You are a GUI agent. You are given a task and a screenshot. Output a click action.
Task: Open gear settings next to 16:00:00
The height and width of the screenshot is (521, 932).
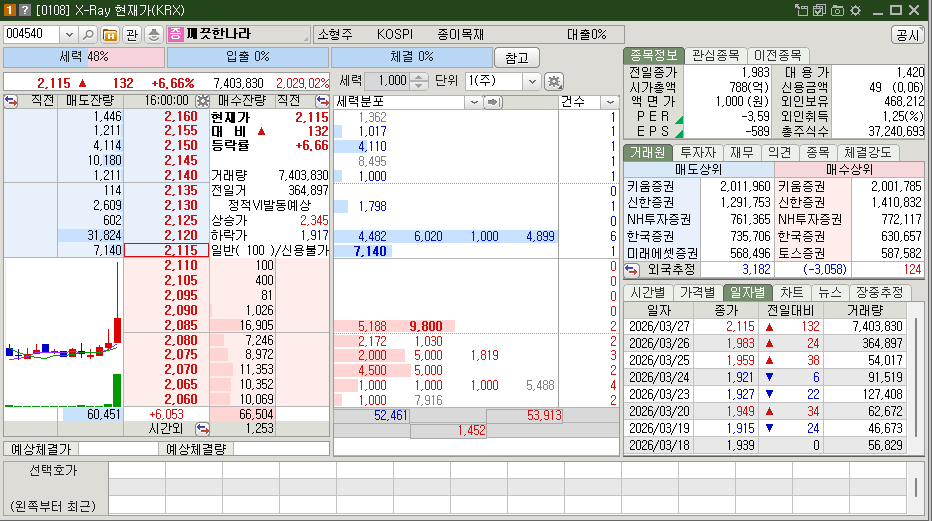202,101
